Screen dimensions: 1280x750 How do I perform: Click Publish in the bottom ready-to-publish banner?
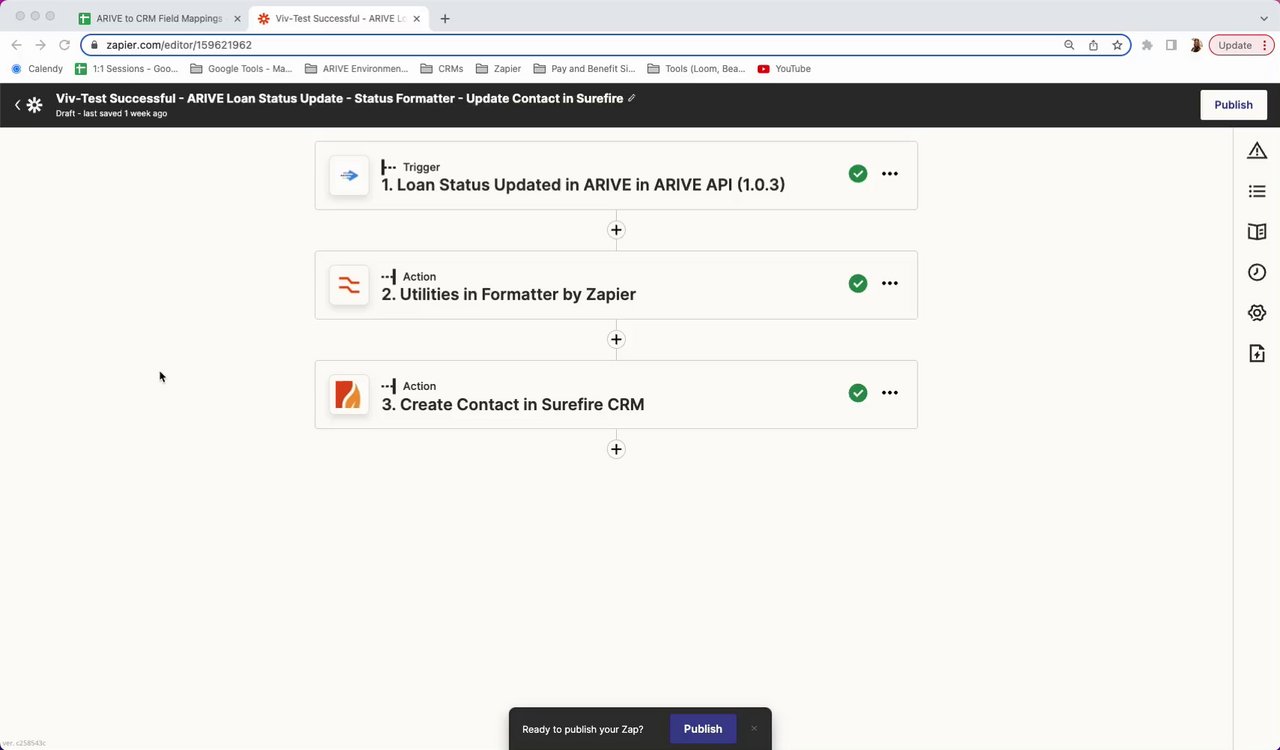click(x=703, y=729)
